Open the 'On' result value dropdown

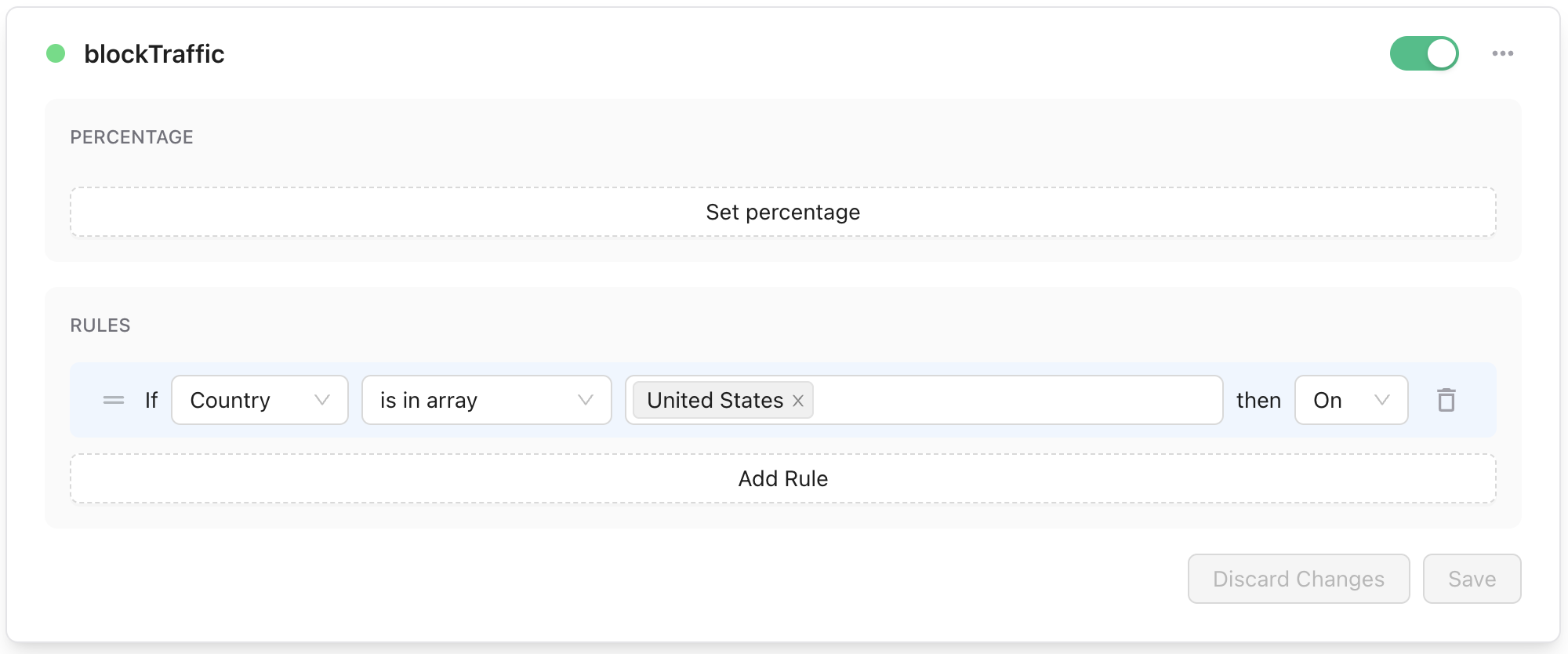[x=1350, y=400]
